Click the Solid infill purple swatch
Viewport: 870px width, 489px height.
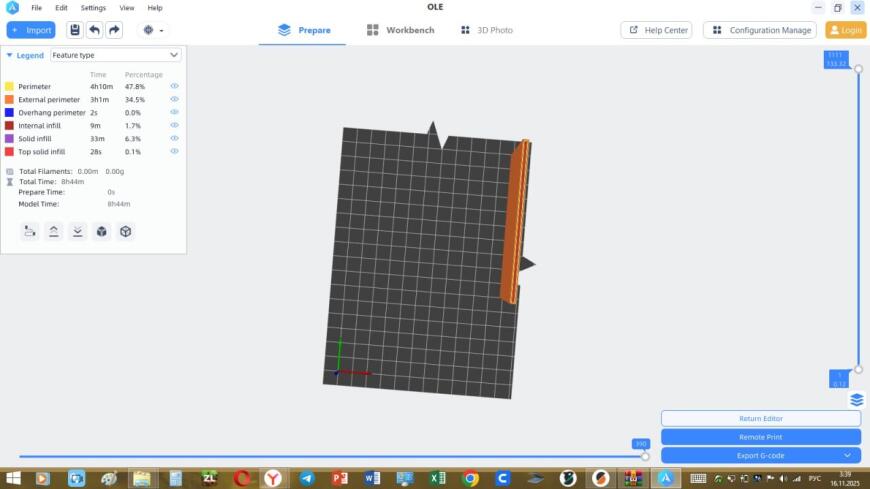[9, 138]
